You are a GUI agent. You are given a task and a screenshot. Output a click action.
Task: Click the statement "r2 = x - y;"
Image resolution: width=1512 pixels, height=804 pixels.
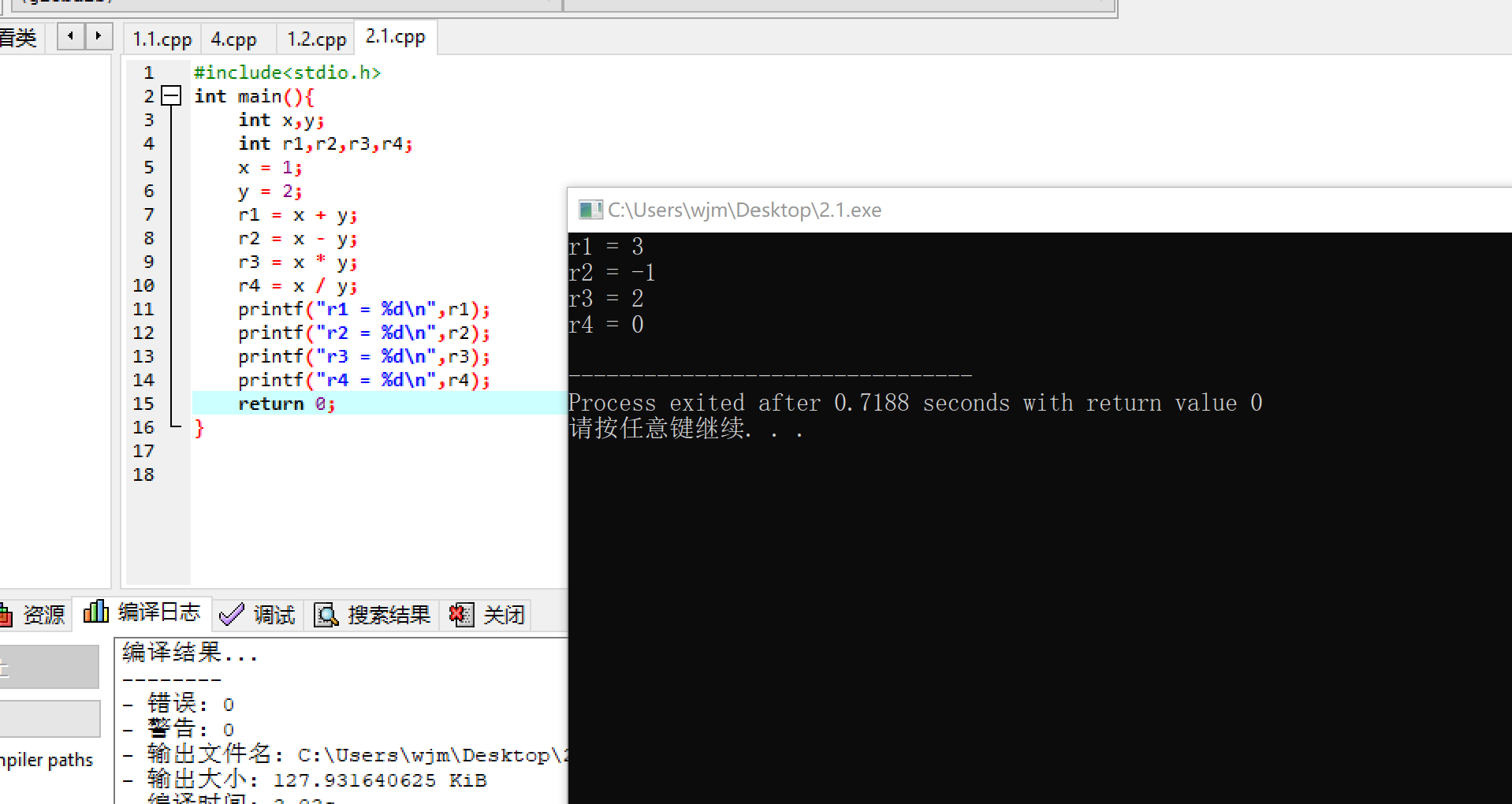[x=298, y=238]
